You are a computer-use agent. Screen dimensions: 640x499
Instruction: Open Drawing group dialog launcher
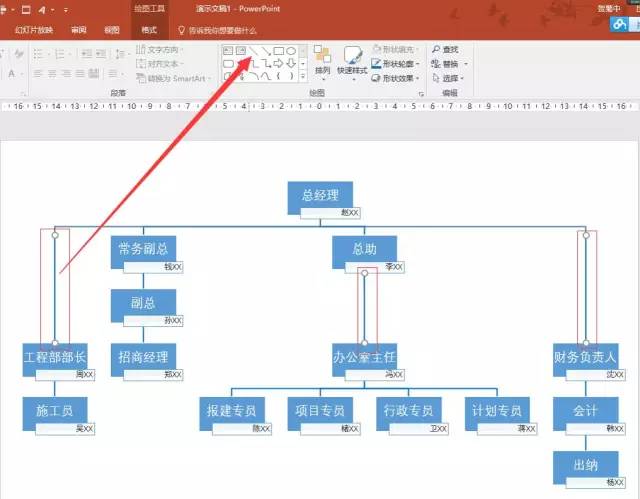coord(421,94)
